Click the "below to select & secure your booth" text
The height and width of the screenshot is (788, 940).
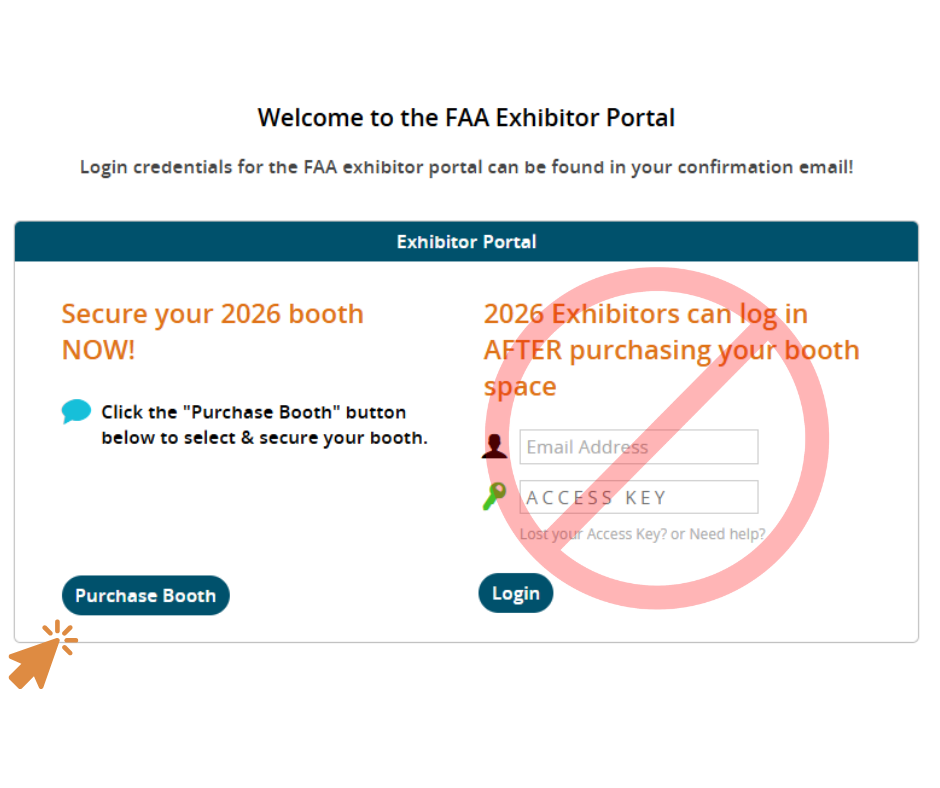tap(264, 438)
